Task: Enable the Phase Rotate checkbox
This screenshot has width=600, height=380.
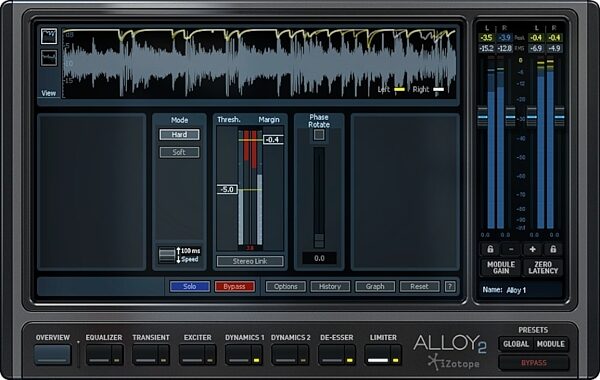Action: coord(319,135)
